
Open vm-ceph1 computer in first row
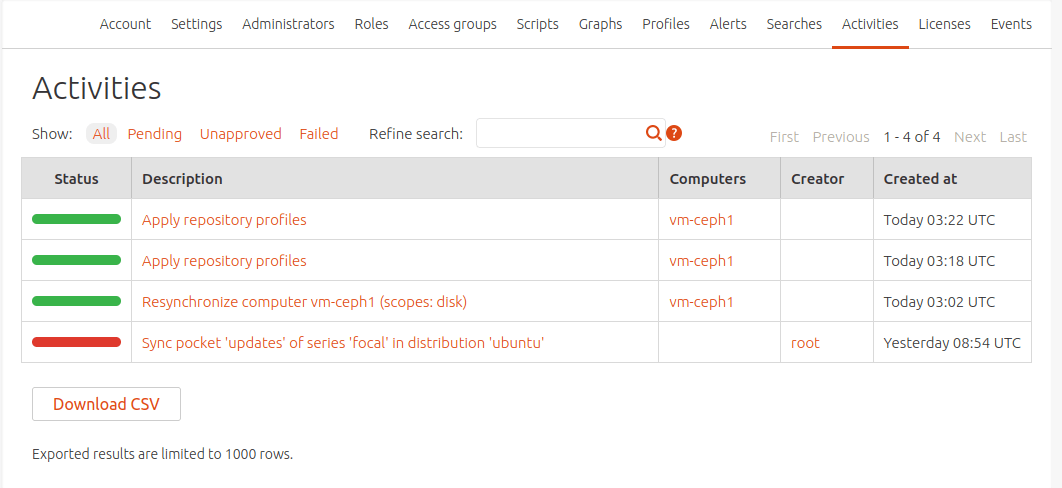702,220
